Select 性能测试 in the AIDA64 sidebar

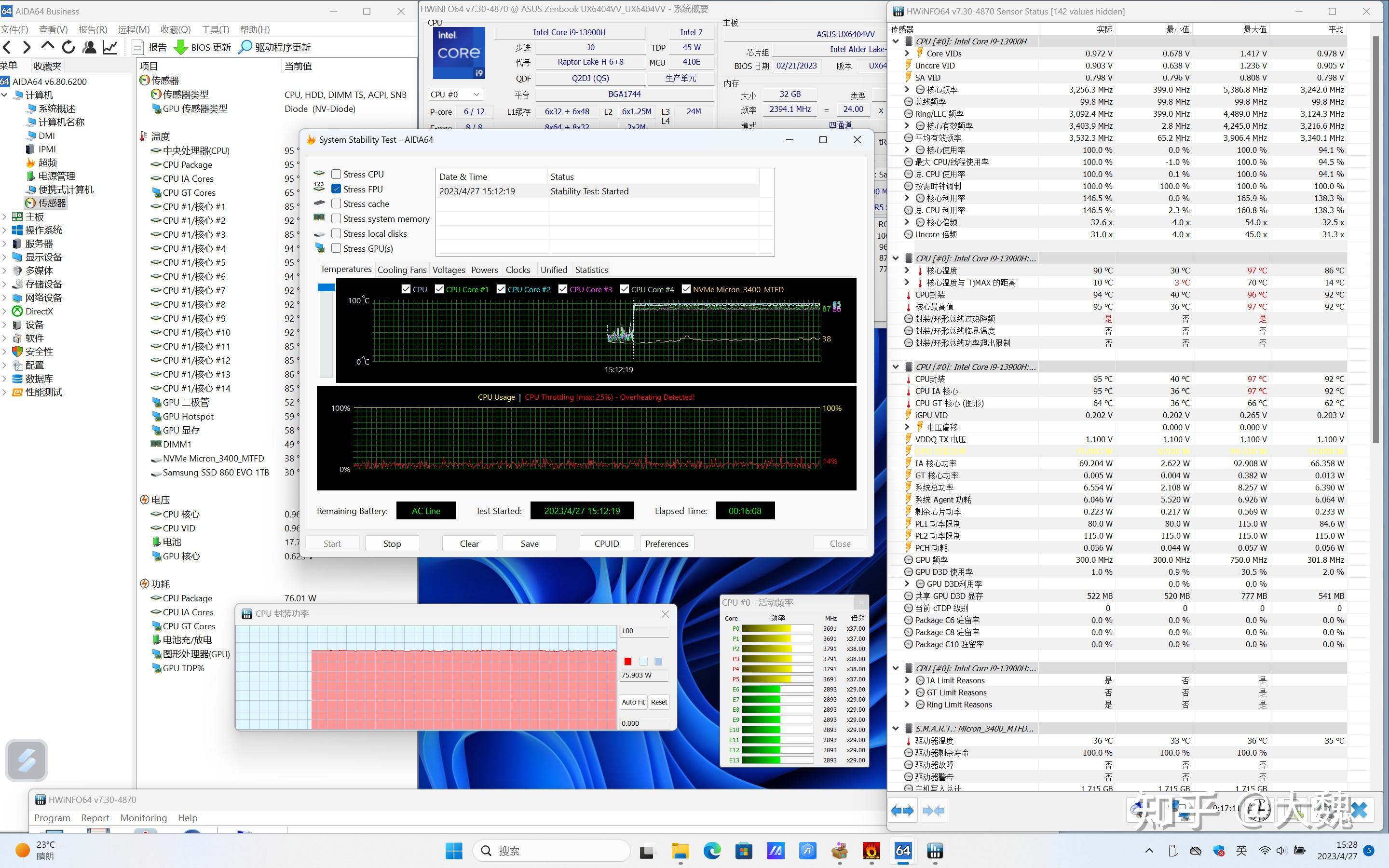(42, 392)
